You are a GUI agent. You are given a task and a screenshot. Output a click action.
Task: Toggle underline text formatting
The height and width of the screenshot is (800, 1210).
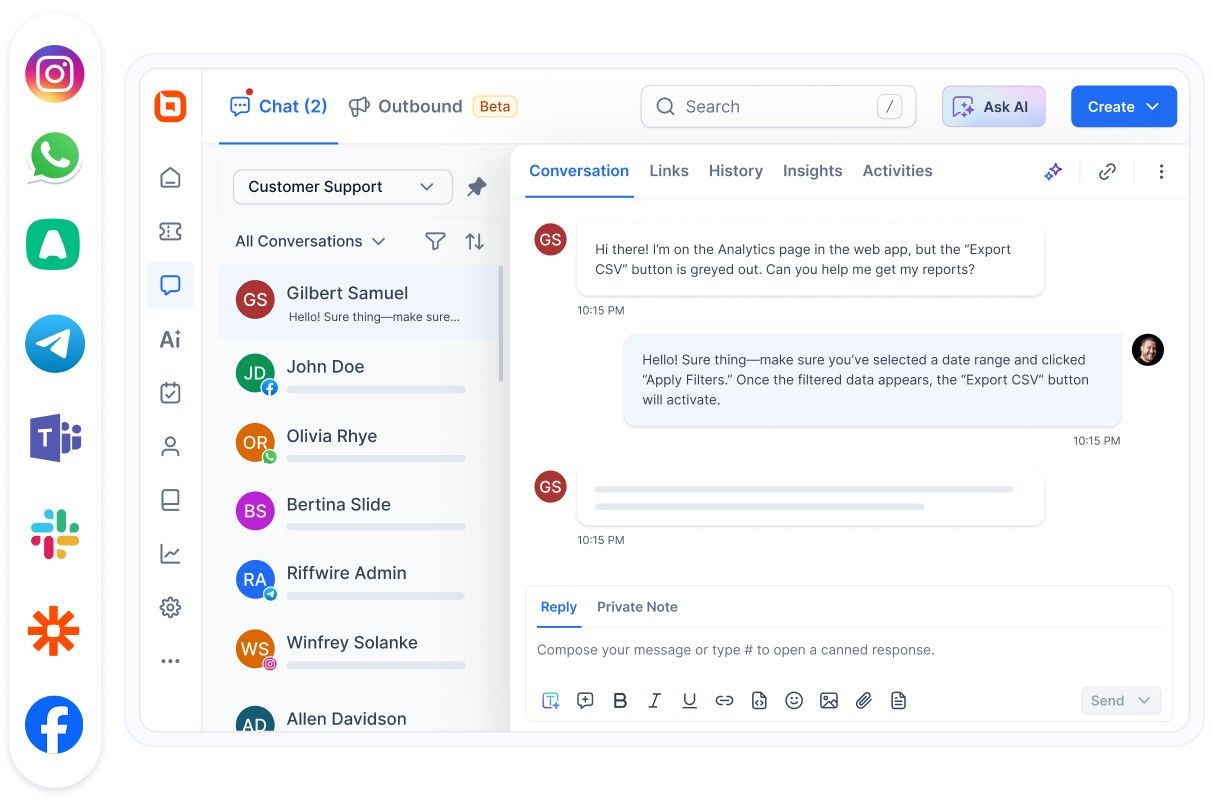pyautogui.click(x=689, y=701)
